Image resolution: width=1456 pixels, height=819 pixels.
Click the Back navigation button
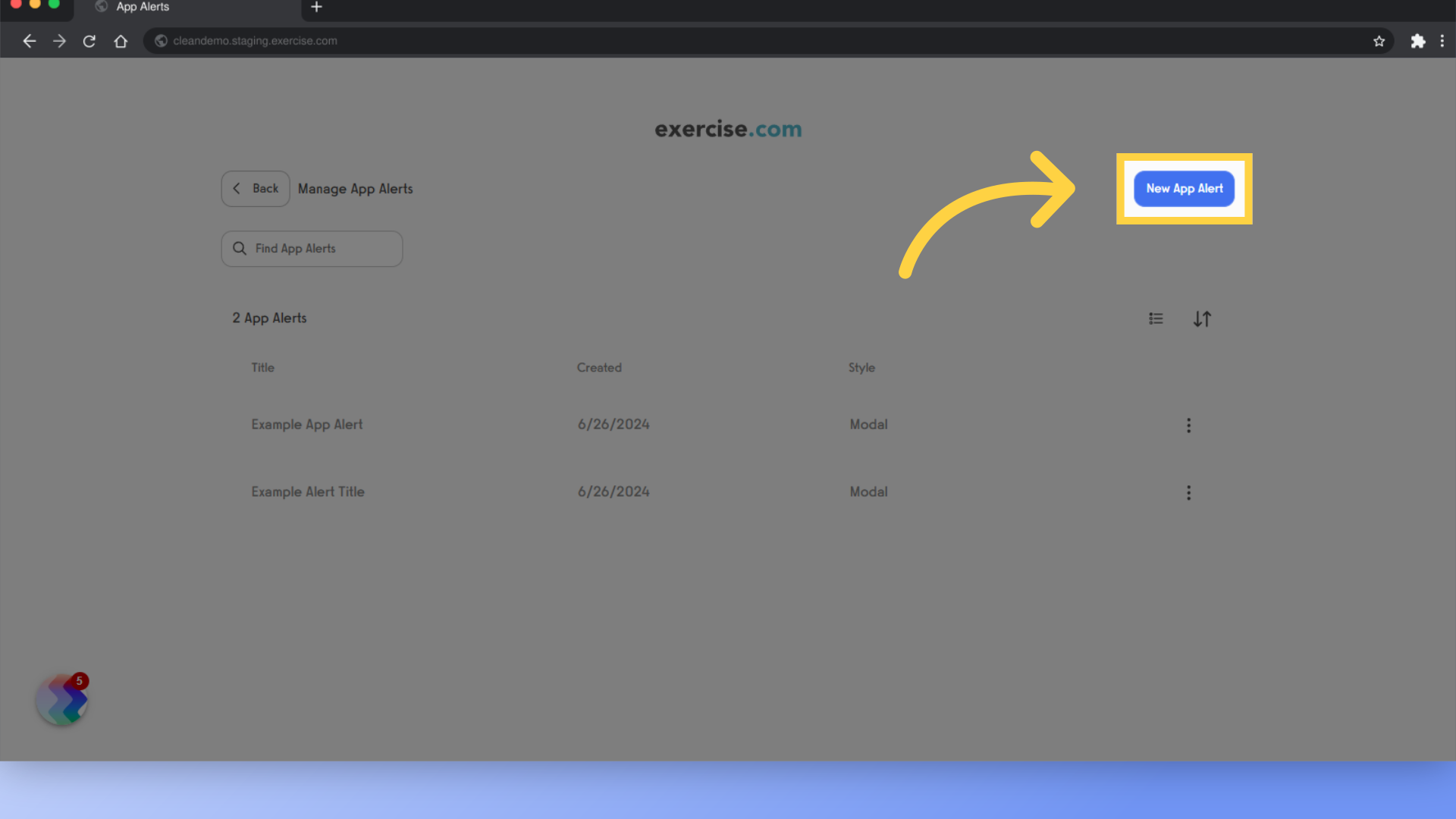(x=255, y=188)
